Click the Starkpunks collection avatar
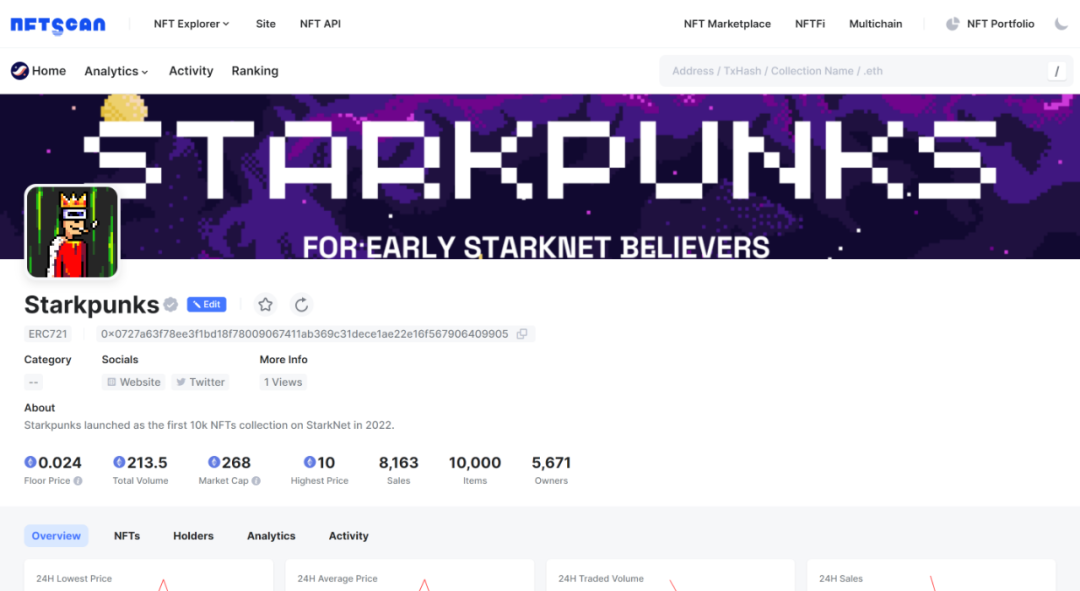 [72, 231]
